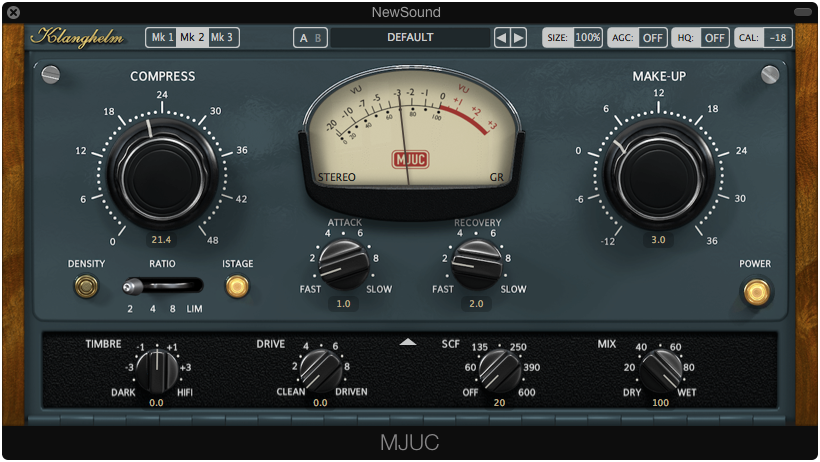Set ratio to 8
Screen dimensions: 820x462
coord(173,309)
